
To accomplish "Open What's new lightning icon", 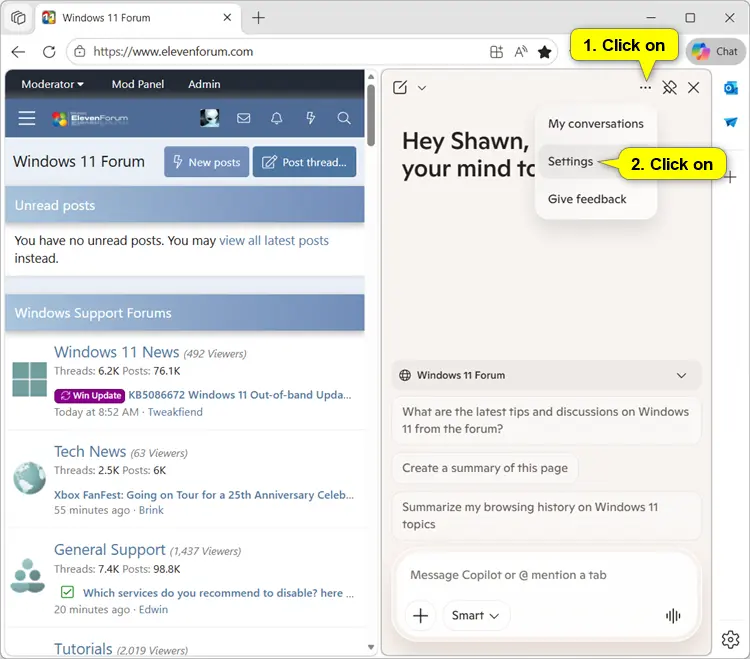I will click(310, 118).
